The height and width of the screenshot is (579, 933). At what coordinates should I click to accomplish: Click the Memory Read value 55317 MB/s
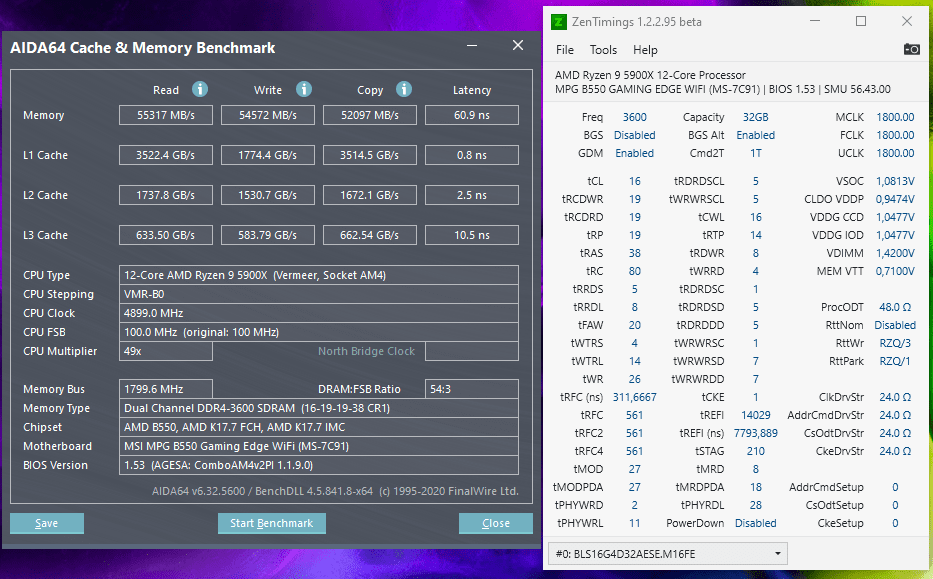166,115
